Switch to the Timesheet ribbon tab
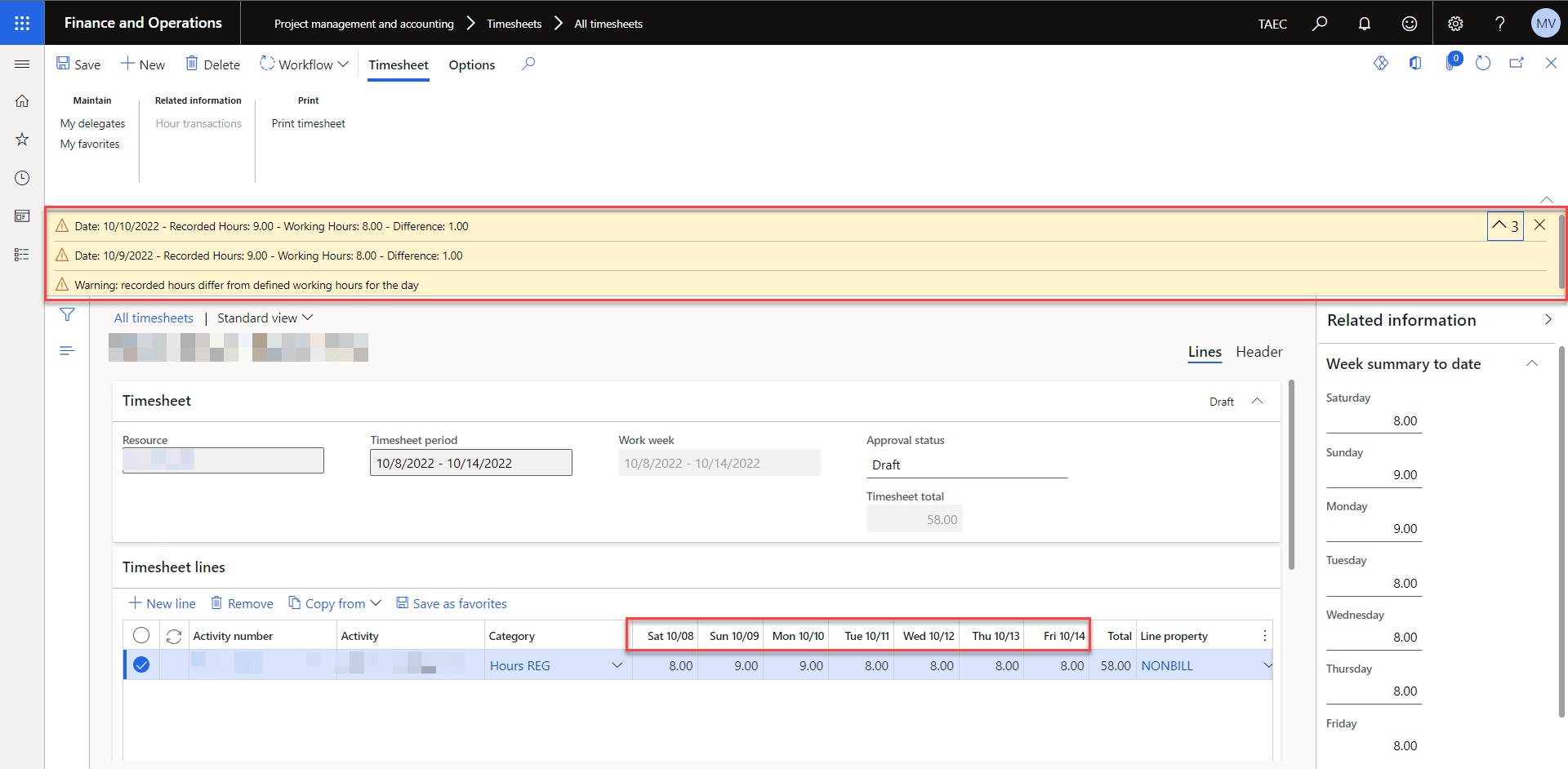Image resolution: width=1568 pixels, height=769 pixels. click(399, 65)
